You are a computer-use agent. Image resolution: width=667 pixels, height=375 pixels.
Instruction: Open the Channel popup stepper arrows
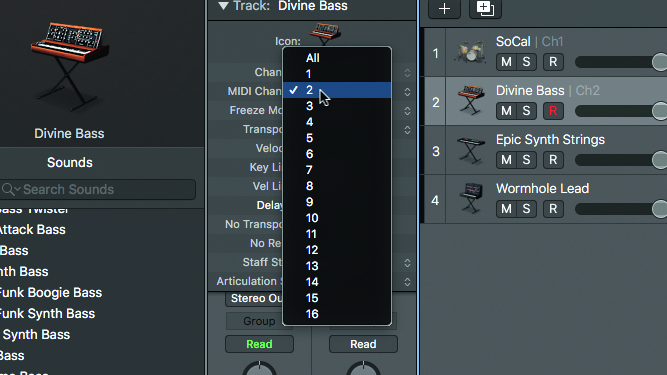[x=407, y=73]
